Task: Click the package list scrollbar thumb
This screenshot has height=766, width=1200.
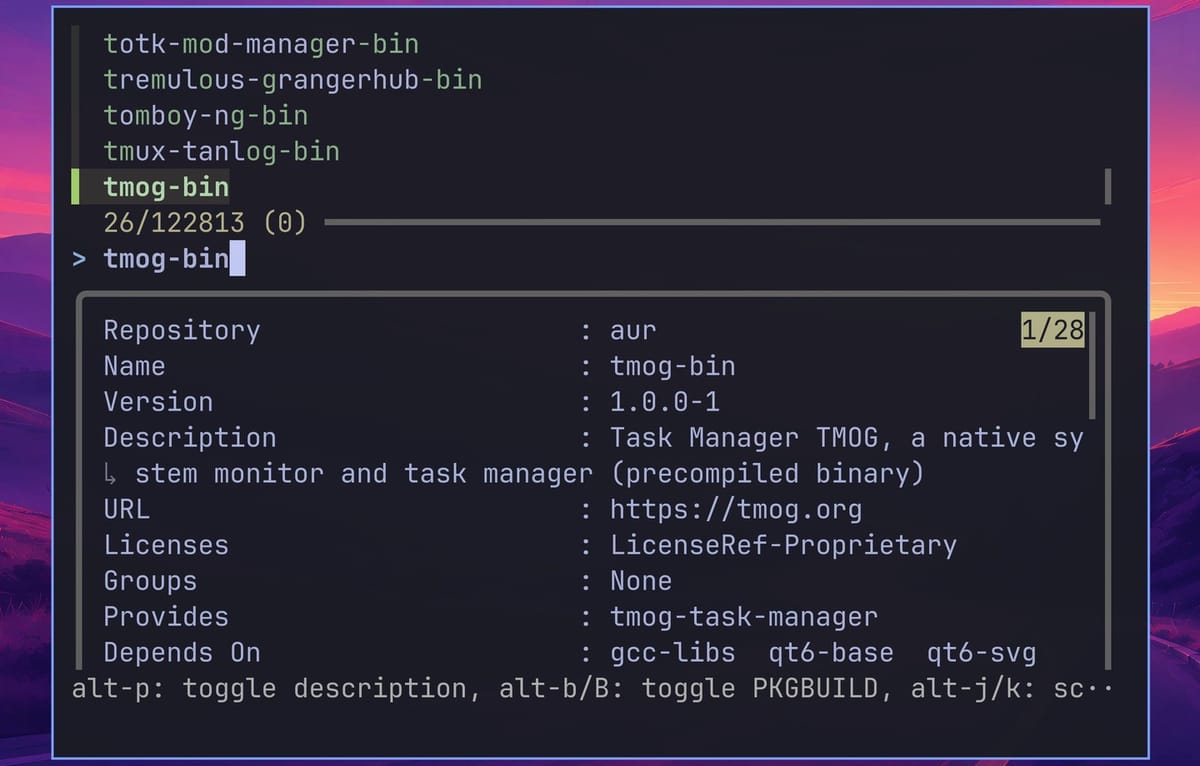Action: click(1107, 186)
